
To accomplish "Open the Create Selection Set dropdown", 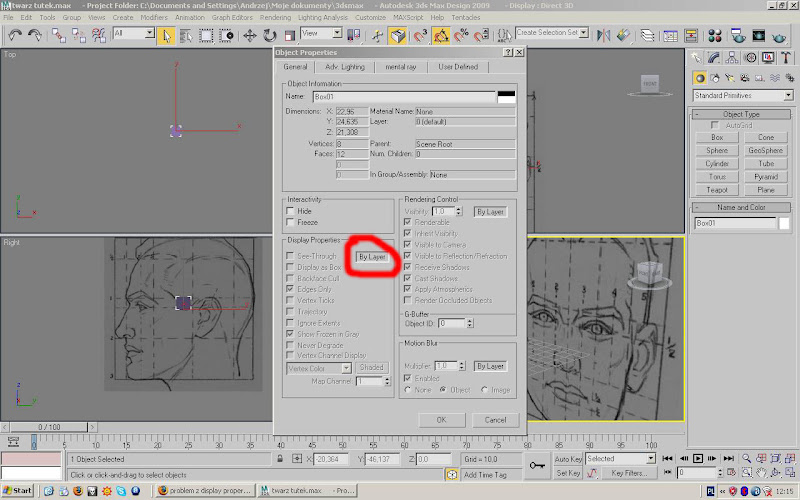I will coord(583,33).
